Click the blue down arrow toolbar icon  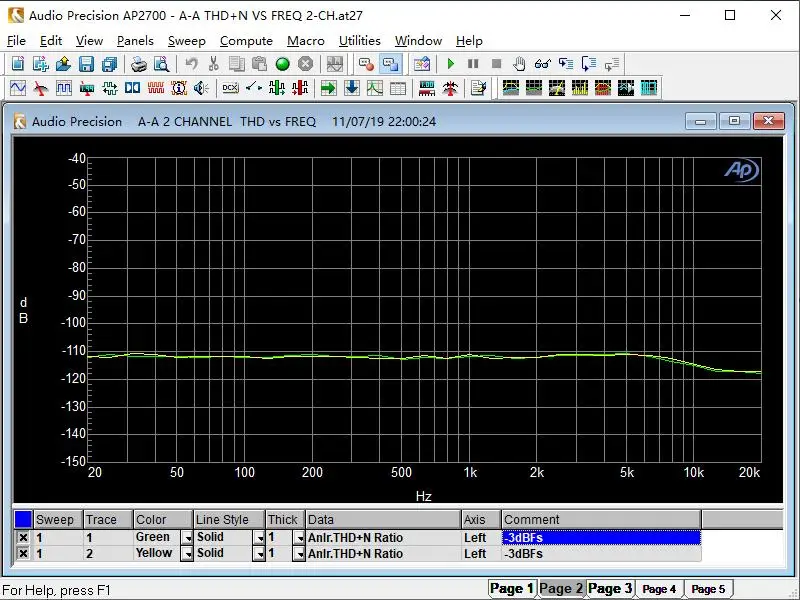pyautogui.click(x=352, y=88)
